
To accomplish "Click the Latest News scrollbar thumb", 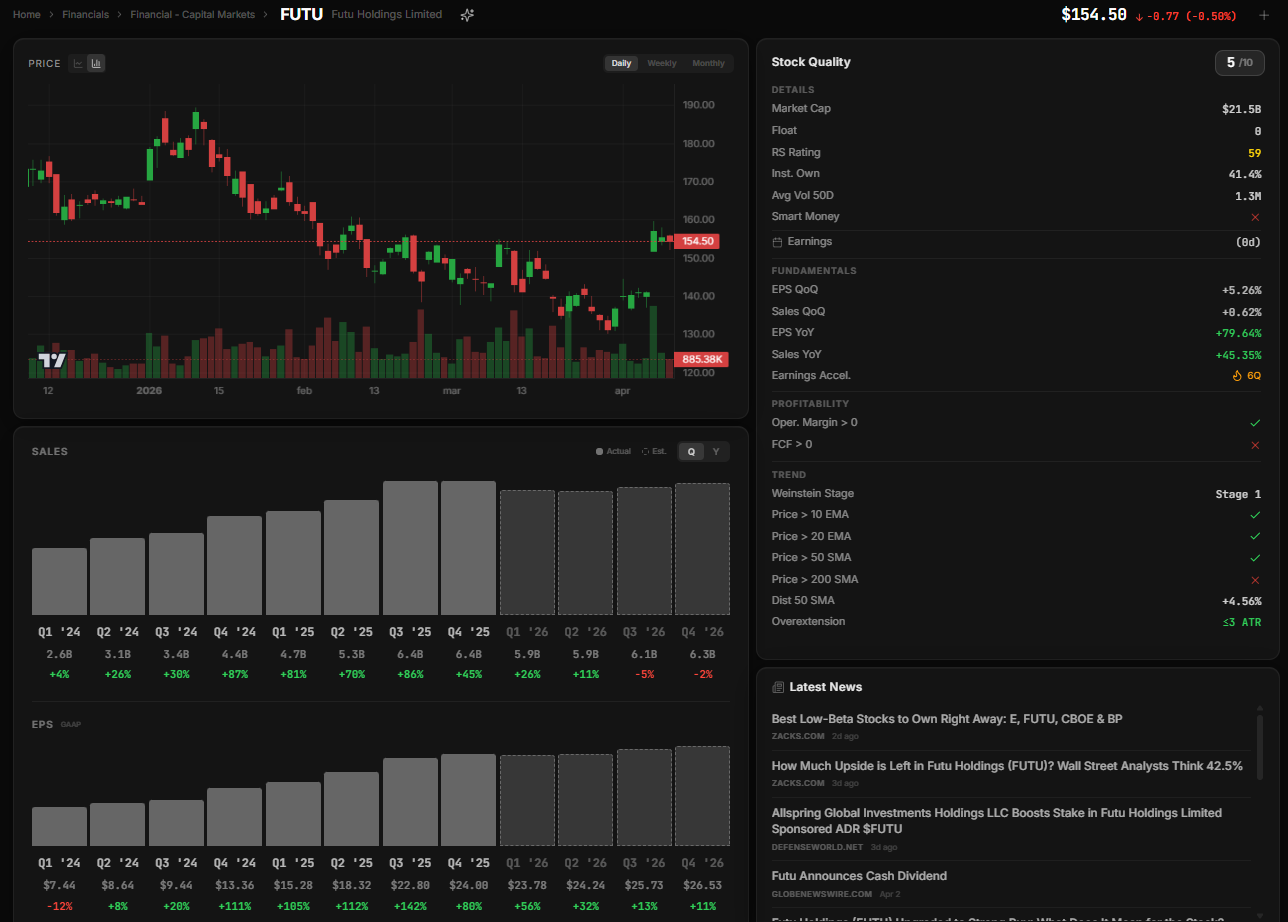I will coord(1259,746).
